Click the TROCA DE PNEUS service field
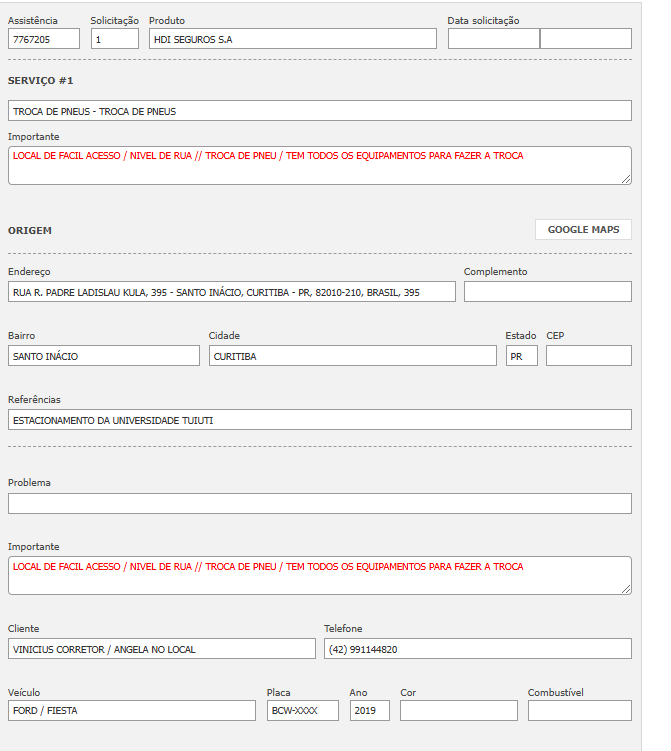671x751 pixels. (319, 111)
